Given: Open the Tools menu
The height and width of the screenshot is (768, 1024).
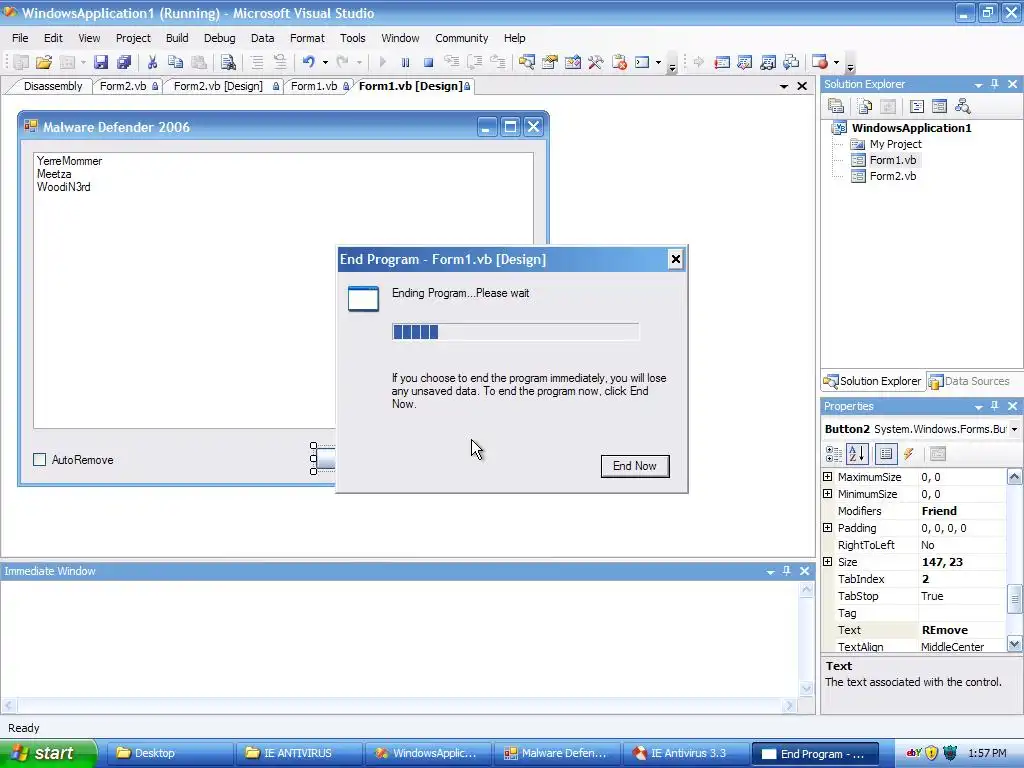Looking at the screenshot, I should (x=353, y=38).
